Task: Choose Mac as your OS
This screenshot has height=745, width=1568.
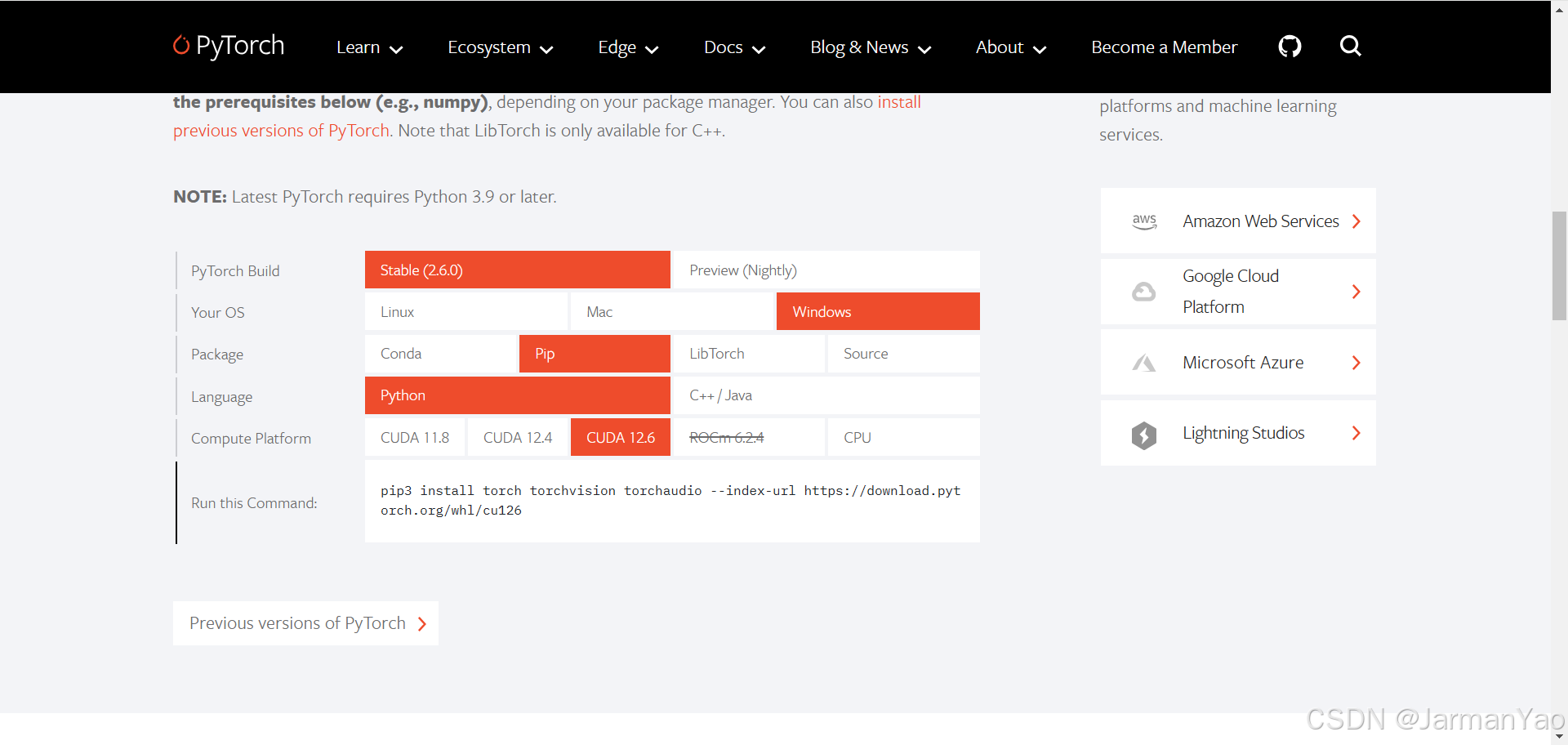Action: click(672, 311)
